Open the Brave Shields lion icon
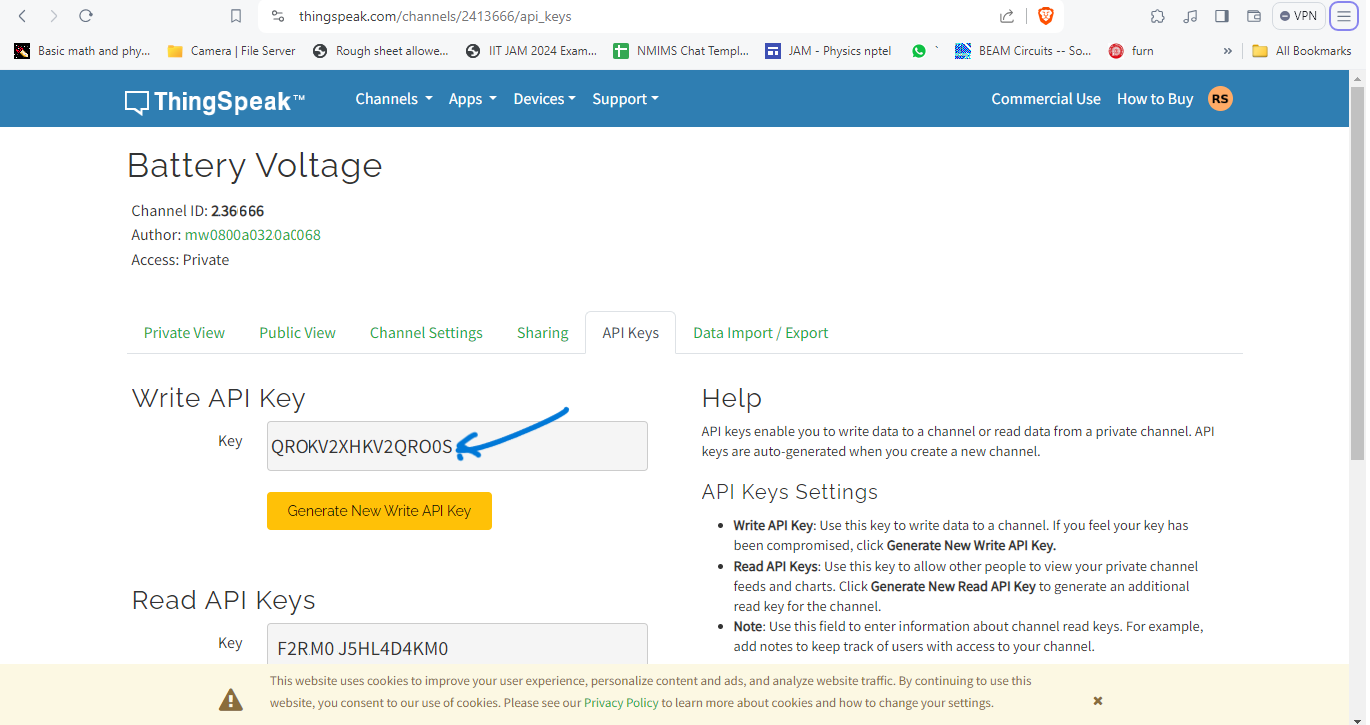The width and height of the screenshot is (1370, 725). [1045, 16]
